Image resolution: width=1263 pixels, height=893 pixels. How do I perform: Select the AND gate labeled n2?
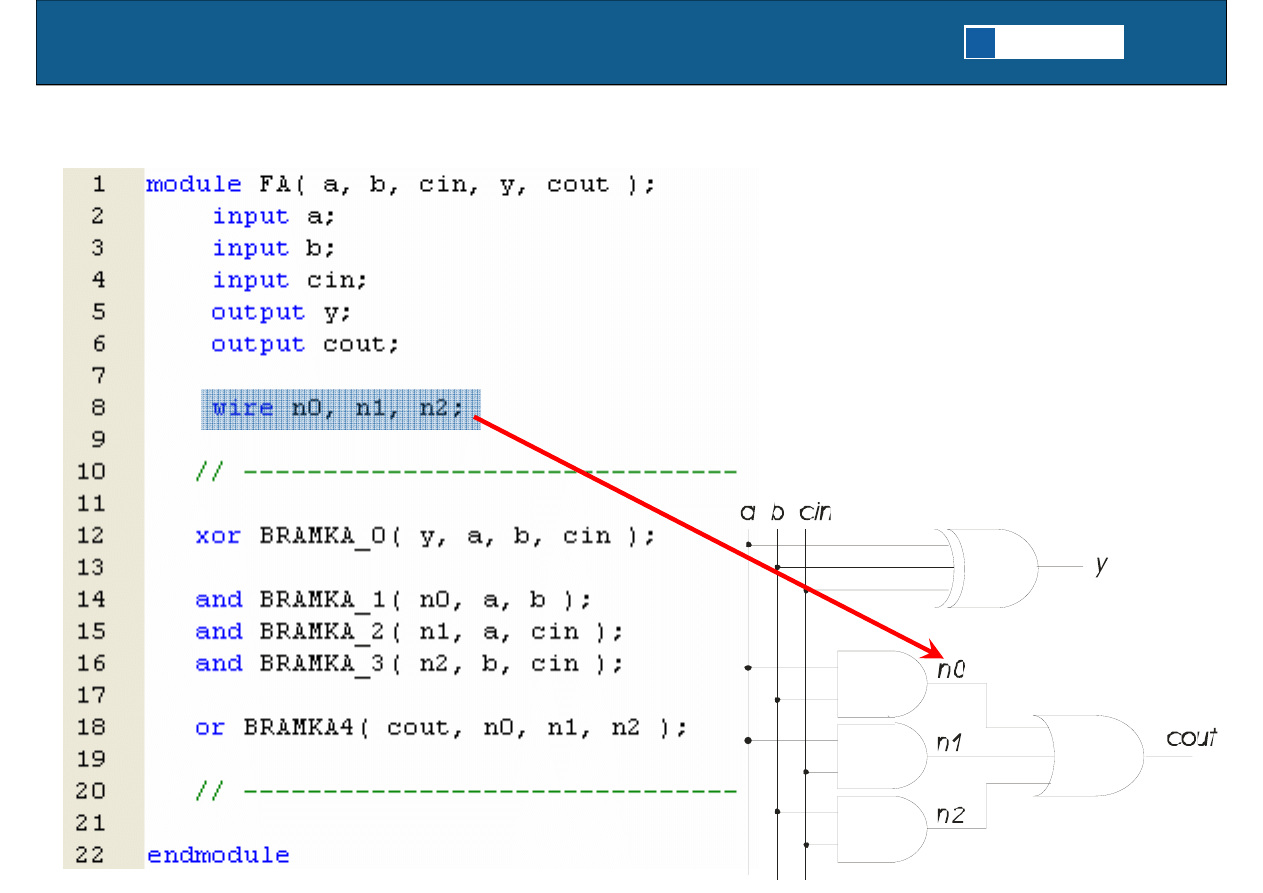click(880, 828)
